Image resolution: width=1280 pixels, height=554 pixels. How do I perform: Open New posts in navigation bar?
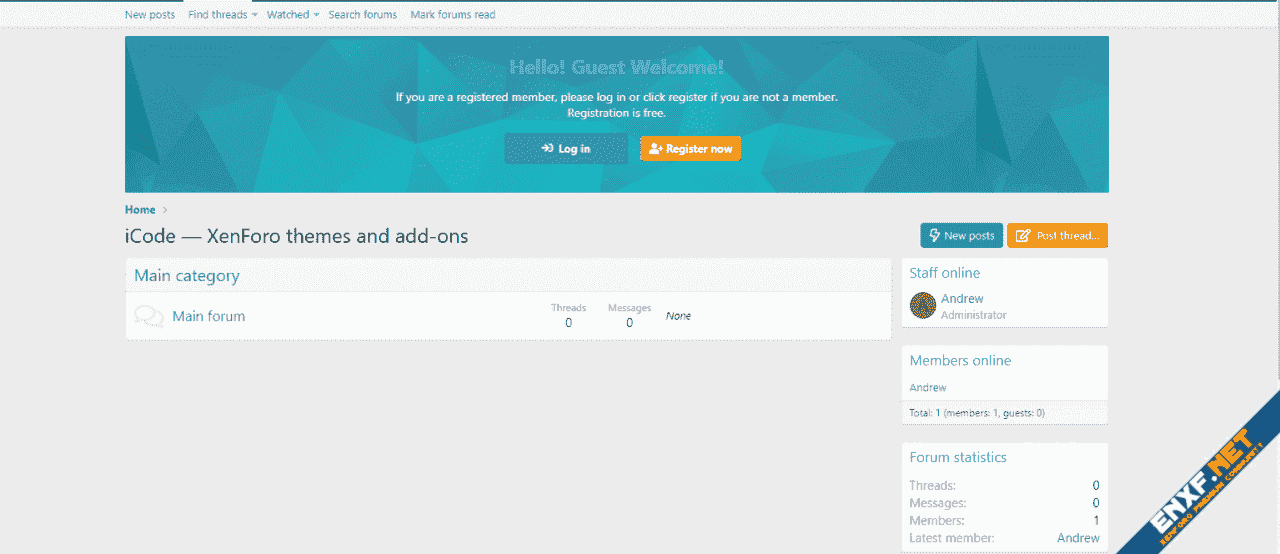pyautogui.click(x=149, y=15)
